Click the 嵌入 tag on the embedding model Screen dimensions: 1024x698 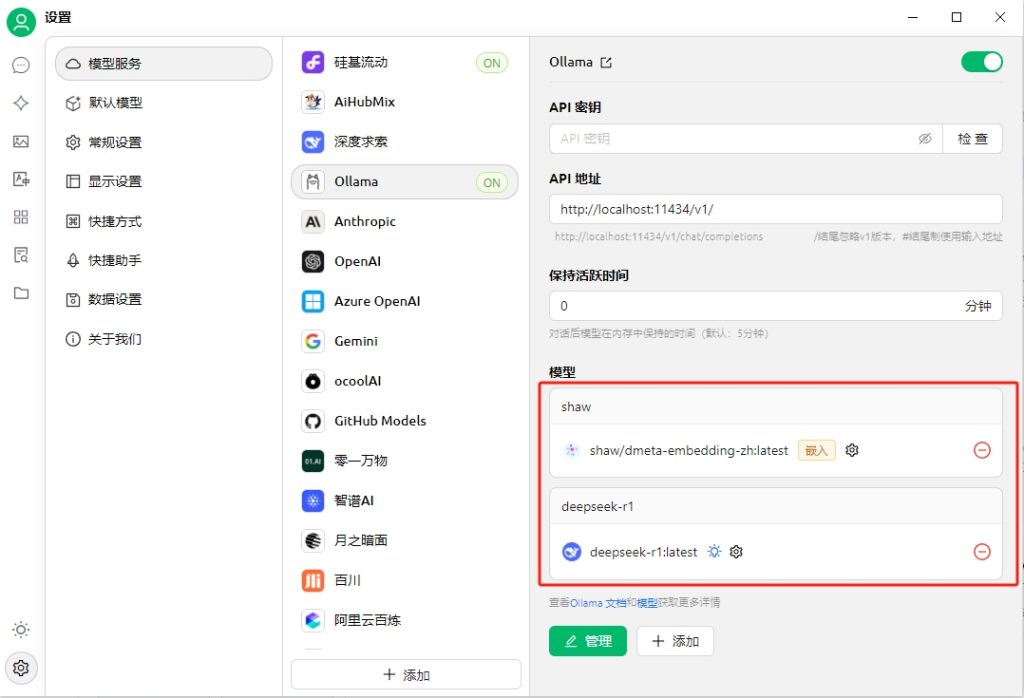[x=816, y=451]
